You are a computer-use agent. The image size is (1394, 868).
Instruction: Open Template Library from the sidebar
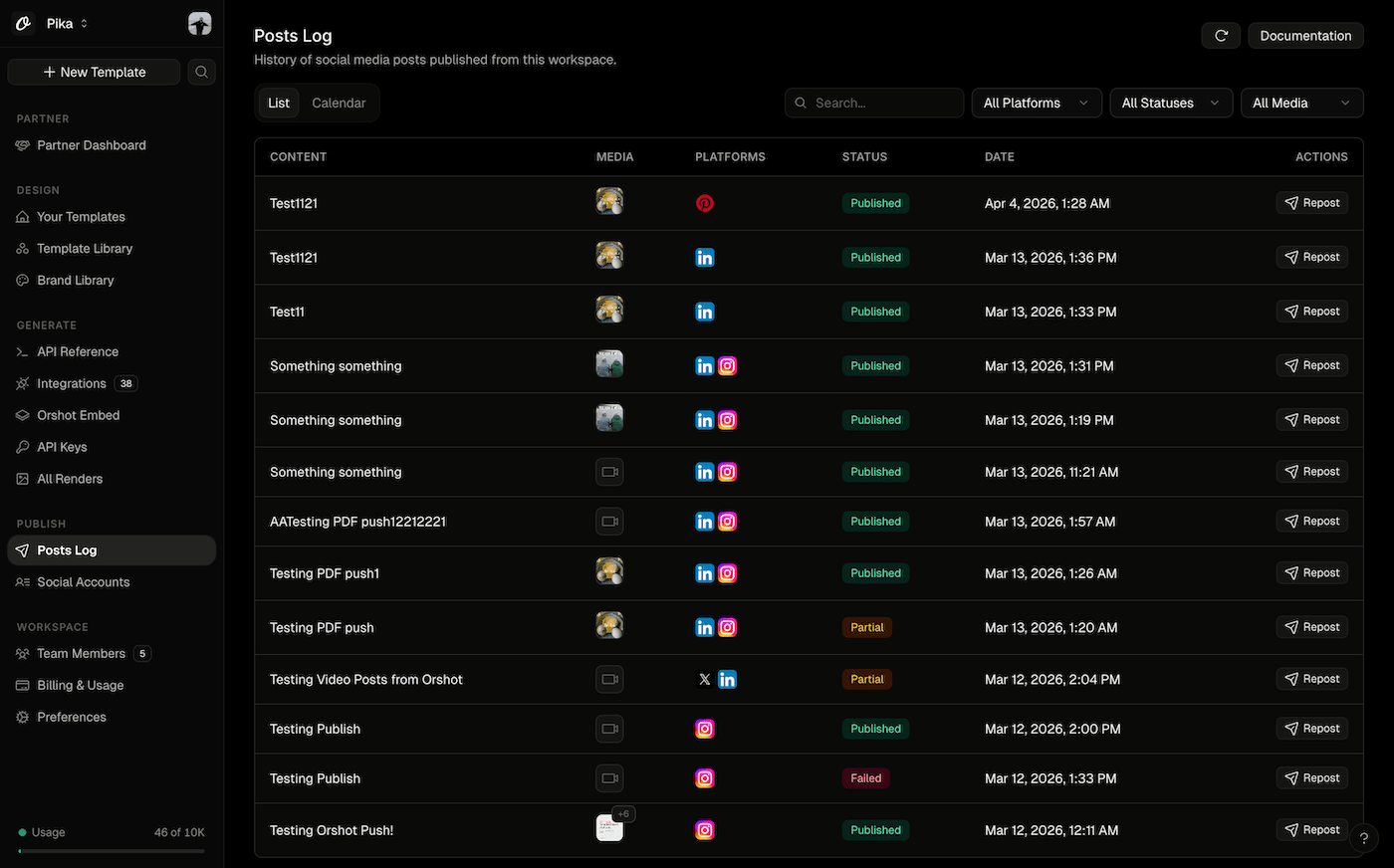click(85, 249)
